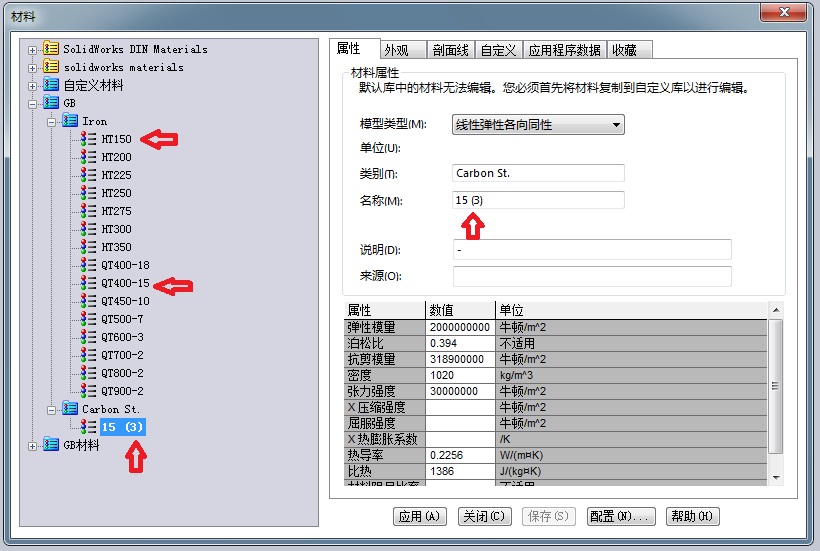Click the SolidWorks DIN Materials library icon
The height and width of the screenshot is (551, 820).
(x=51, y=49)
